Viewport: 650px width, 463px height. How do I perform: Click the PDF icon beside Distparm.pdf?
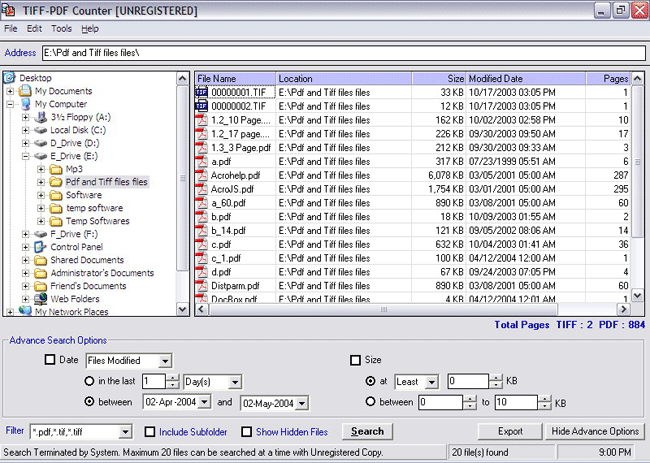tap(201, 285)
